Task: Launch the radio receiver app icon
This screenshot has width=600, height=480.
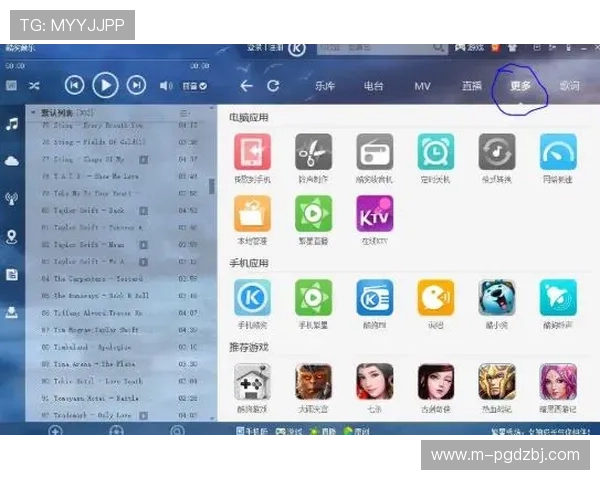Action: (375, 153)
